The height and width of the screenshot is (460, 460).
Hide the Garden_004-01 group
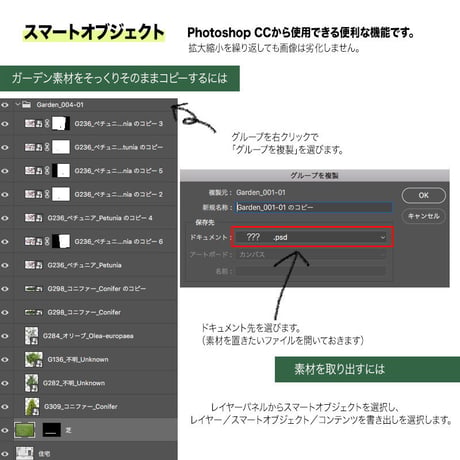click(x=5, y=105)
